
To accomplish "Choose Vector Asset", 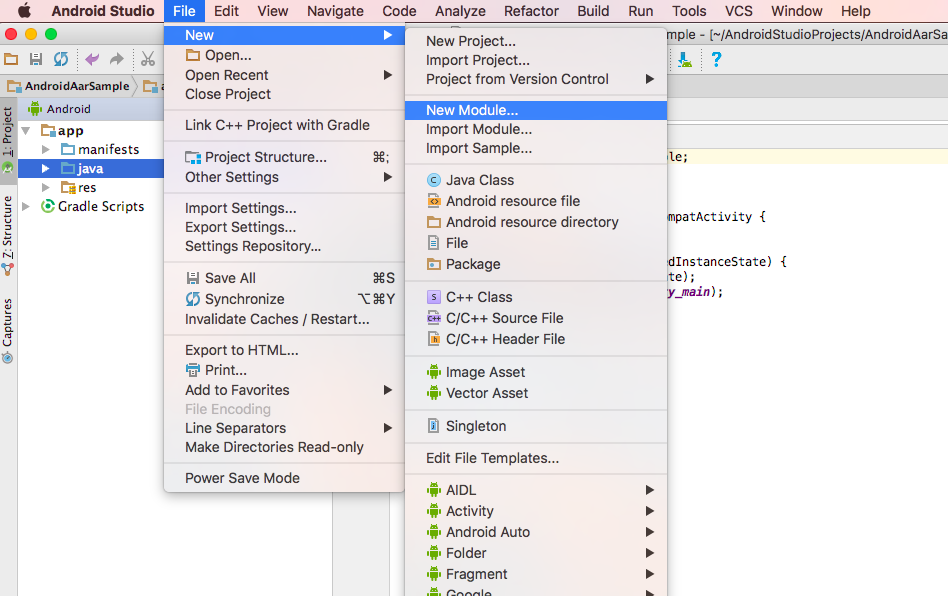I will pos(536,393).
